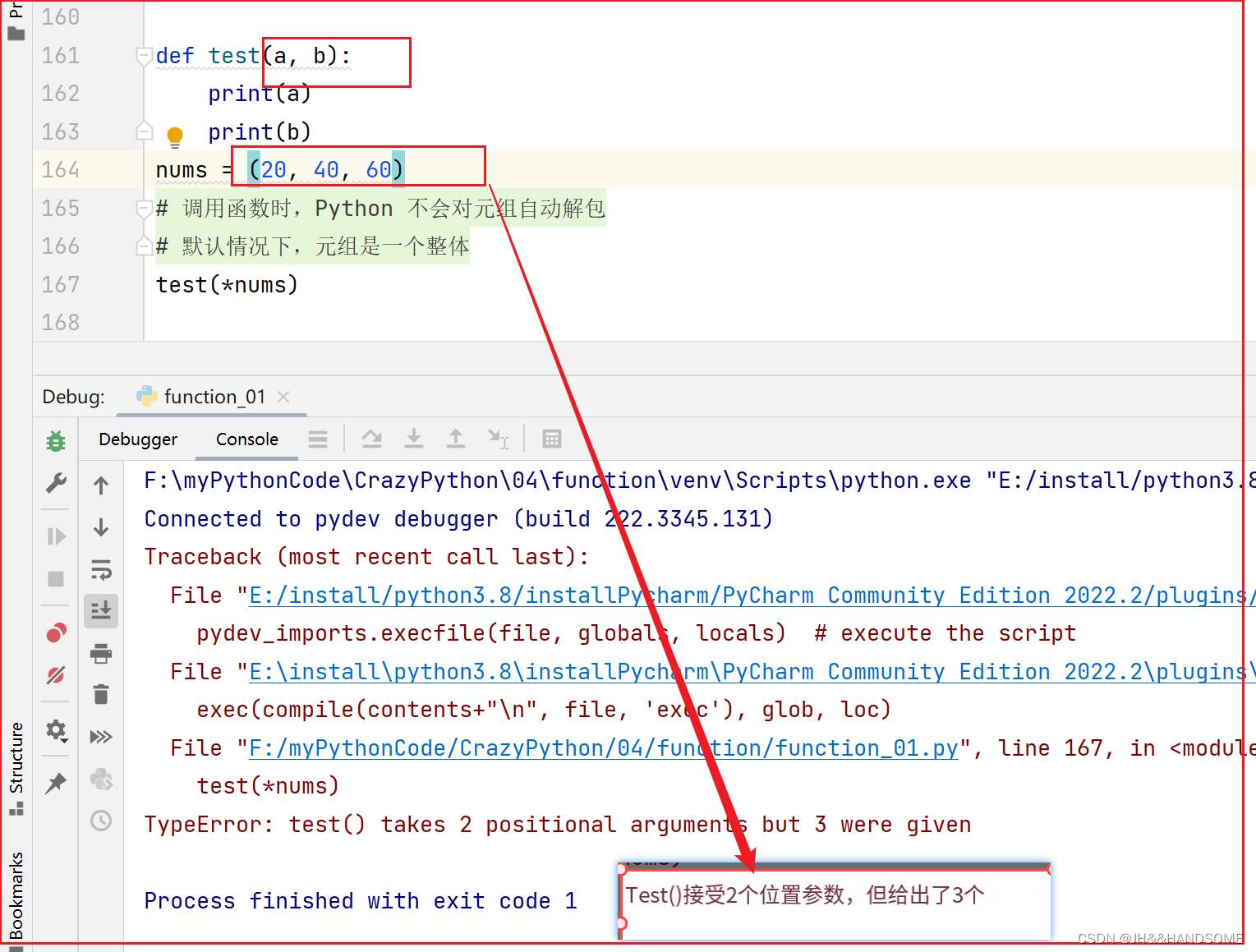Collapse comment fold marker line 165
The height and width of the screenshot is (952, 1256).
pyautogui.click(x=145, y=208)
